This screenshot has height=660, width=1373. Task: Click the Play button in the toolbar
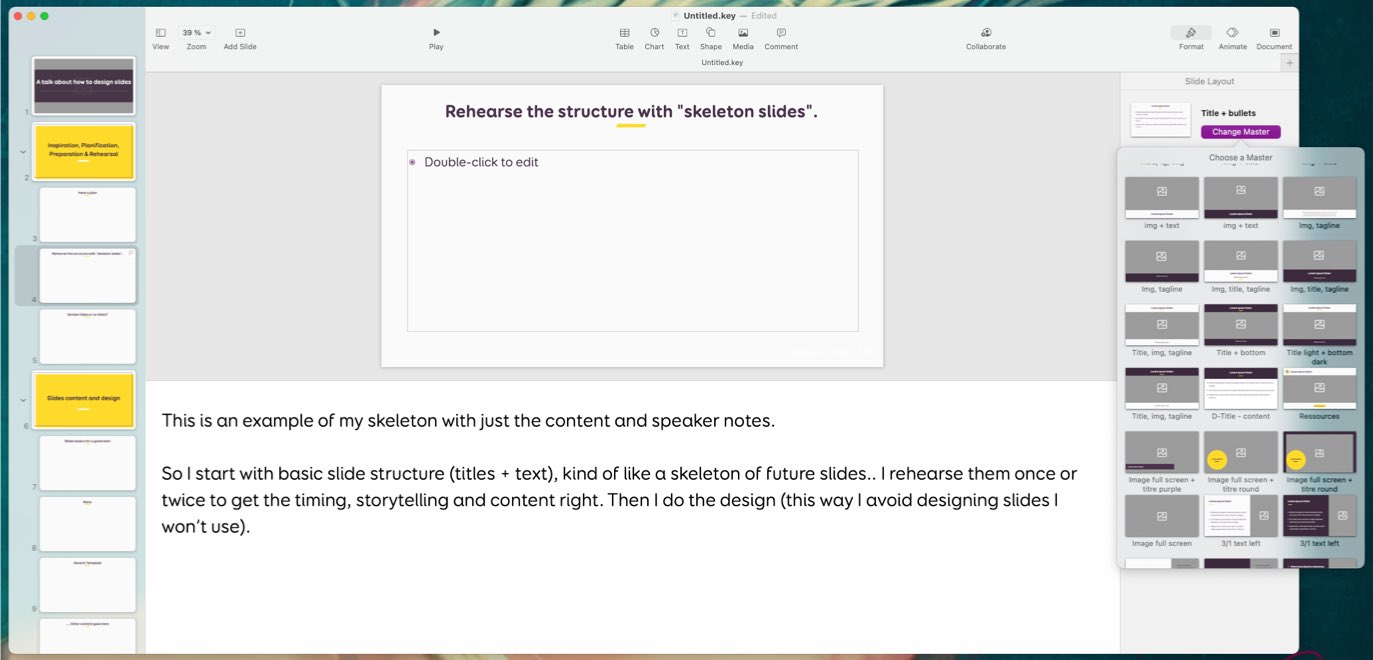tap(436, 33)
